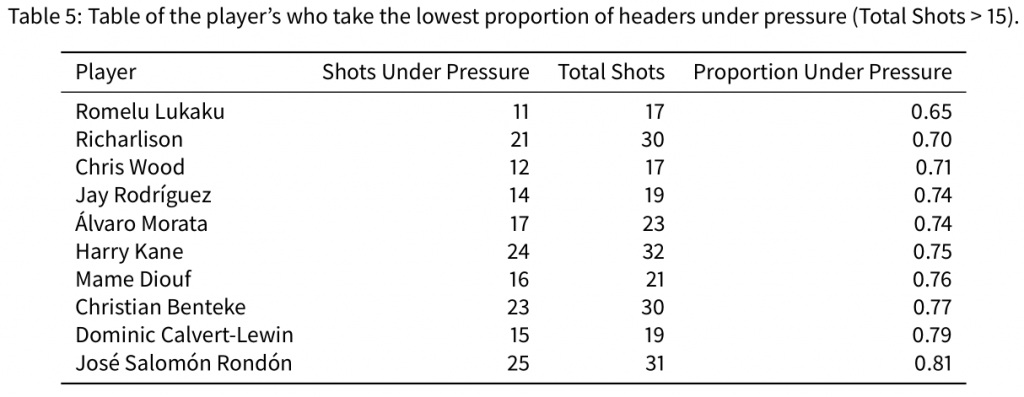Click on Chris Wood in the table
The image size is (1024, 397).
(x=130, y=167)
